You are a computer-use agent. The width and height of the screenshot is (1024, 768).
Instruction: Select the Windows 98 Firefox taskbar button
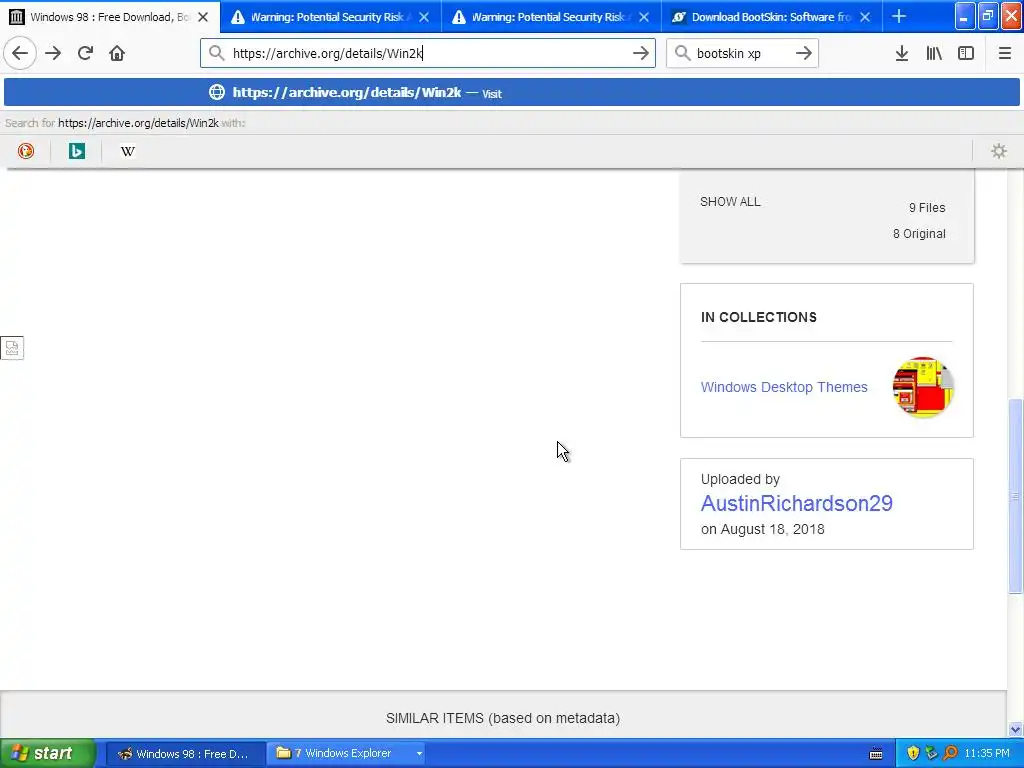click(185, 754)
